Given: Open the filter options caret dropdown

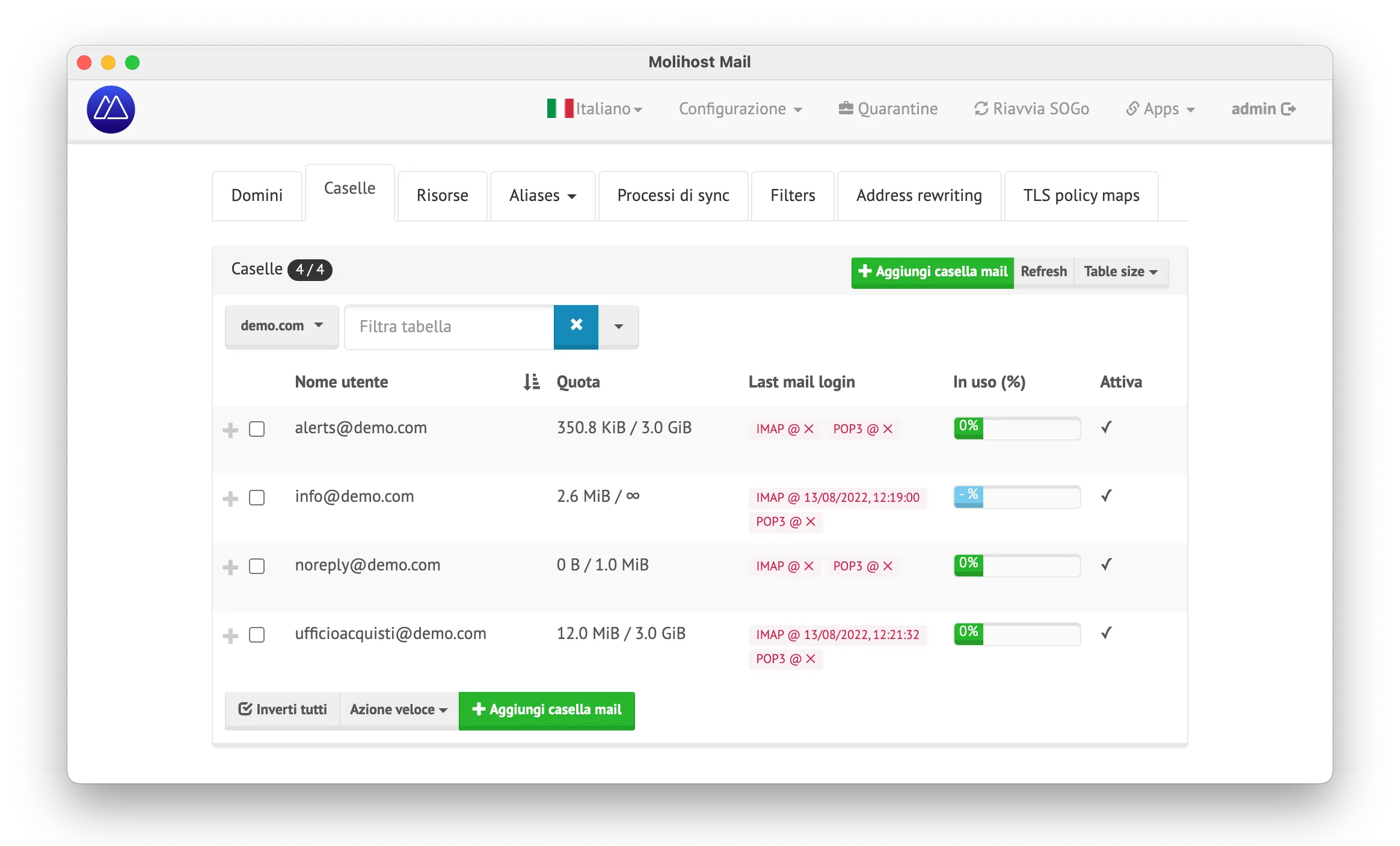Looking at the screenshot, I should 619,326.
